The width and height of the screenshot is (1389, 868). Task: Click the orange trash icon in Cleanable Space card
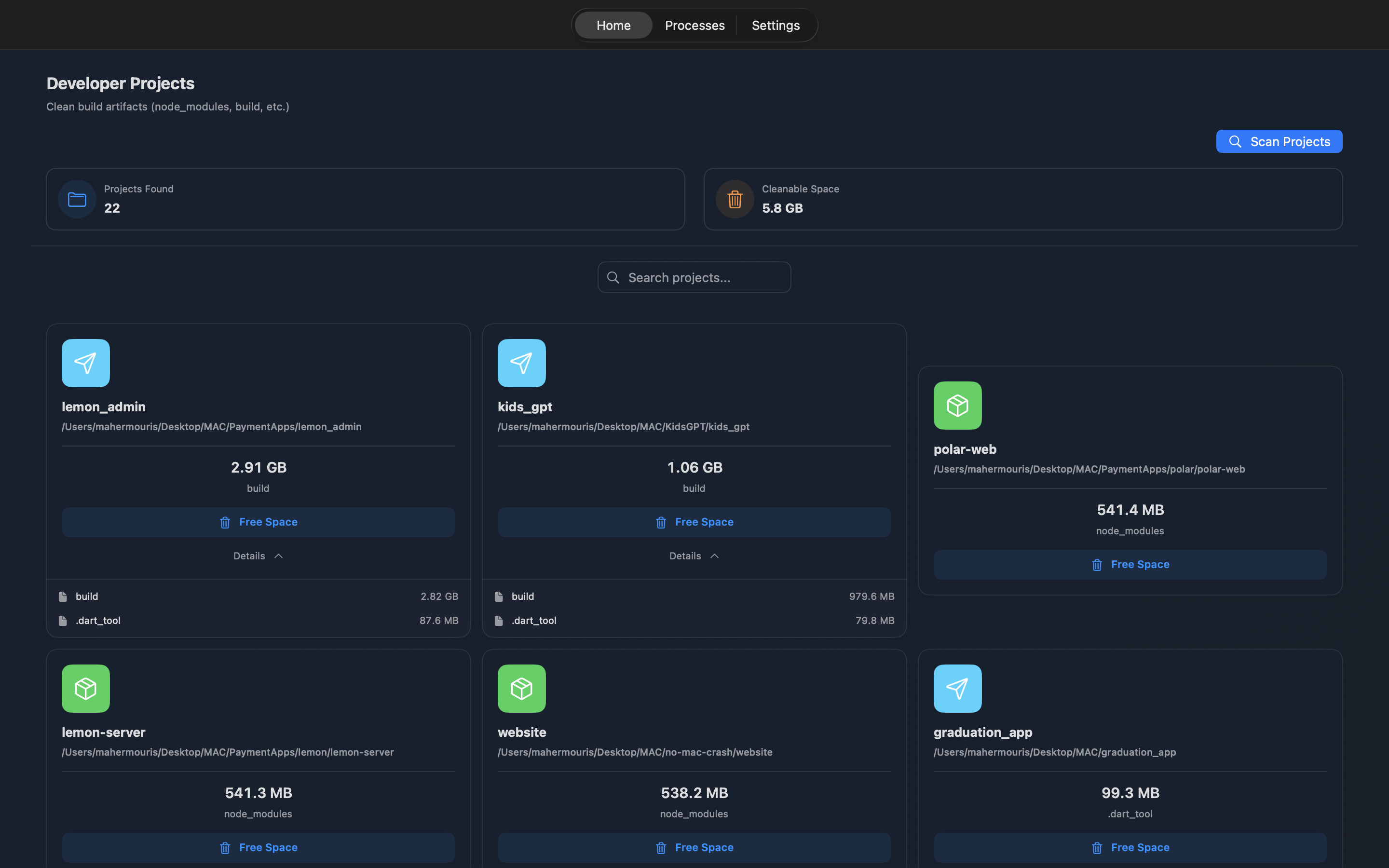[734, 199]
